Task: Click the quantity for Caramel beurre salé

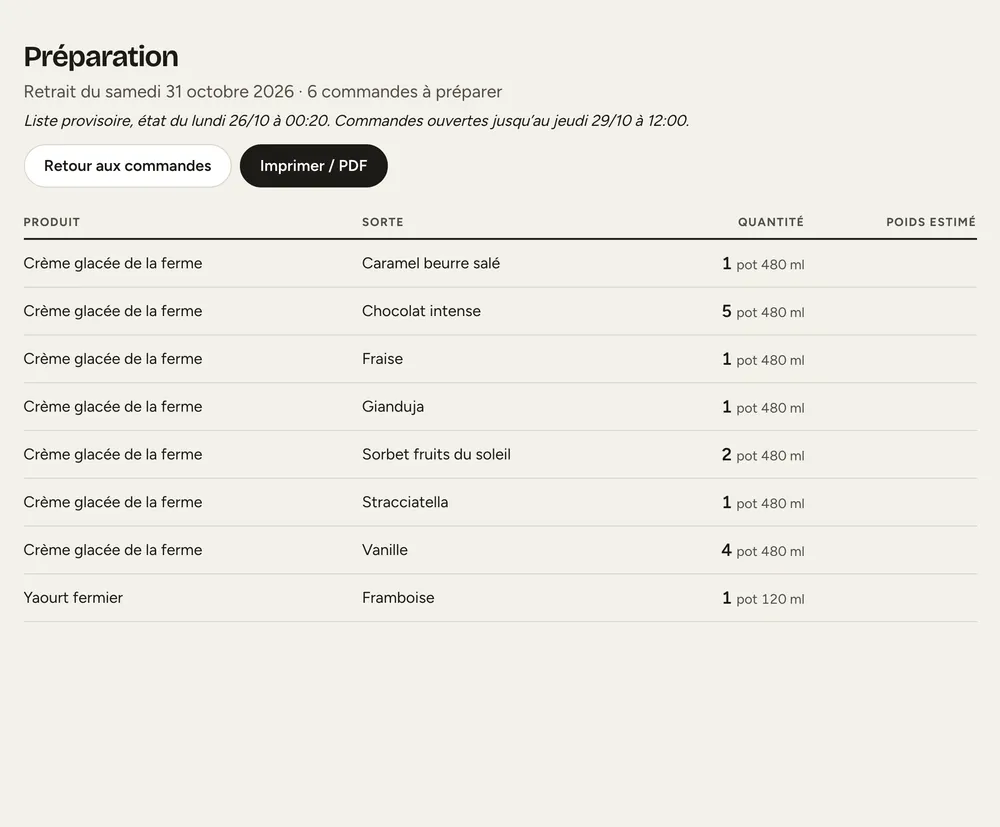Action: click(x=763, y=264)
